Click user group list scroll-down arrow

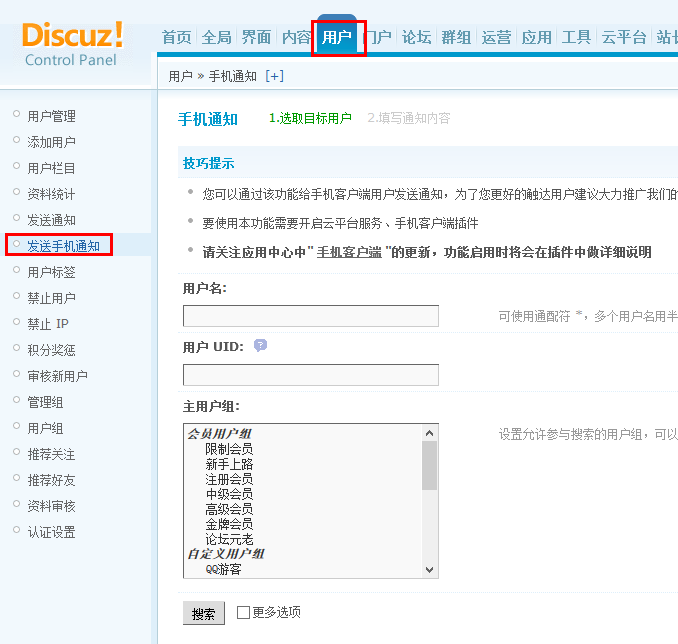[x=429, y=570]
